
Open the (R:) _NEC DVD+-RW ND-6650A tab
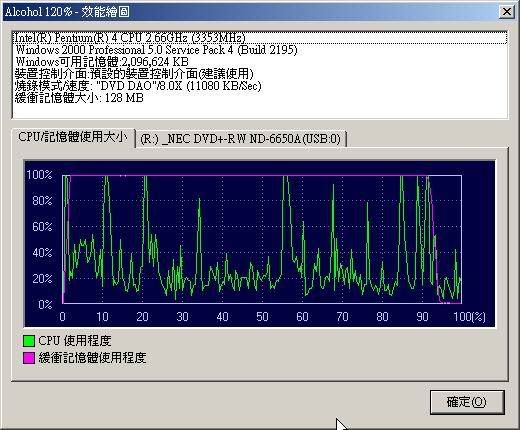pos(241,139)
